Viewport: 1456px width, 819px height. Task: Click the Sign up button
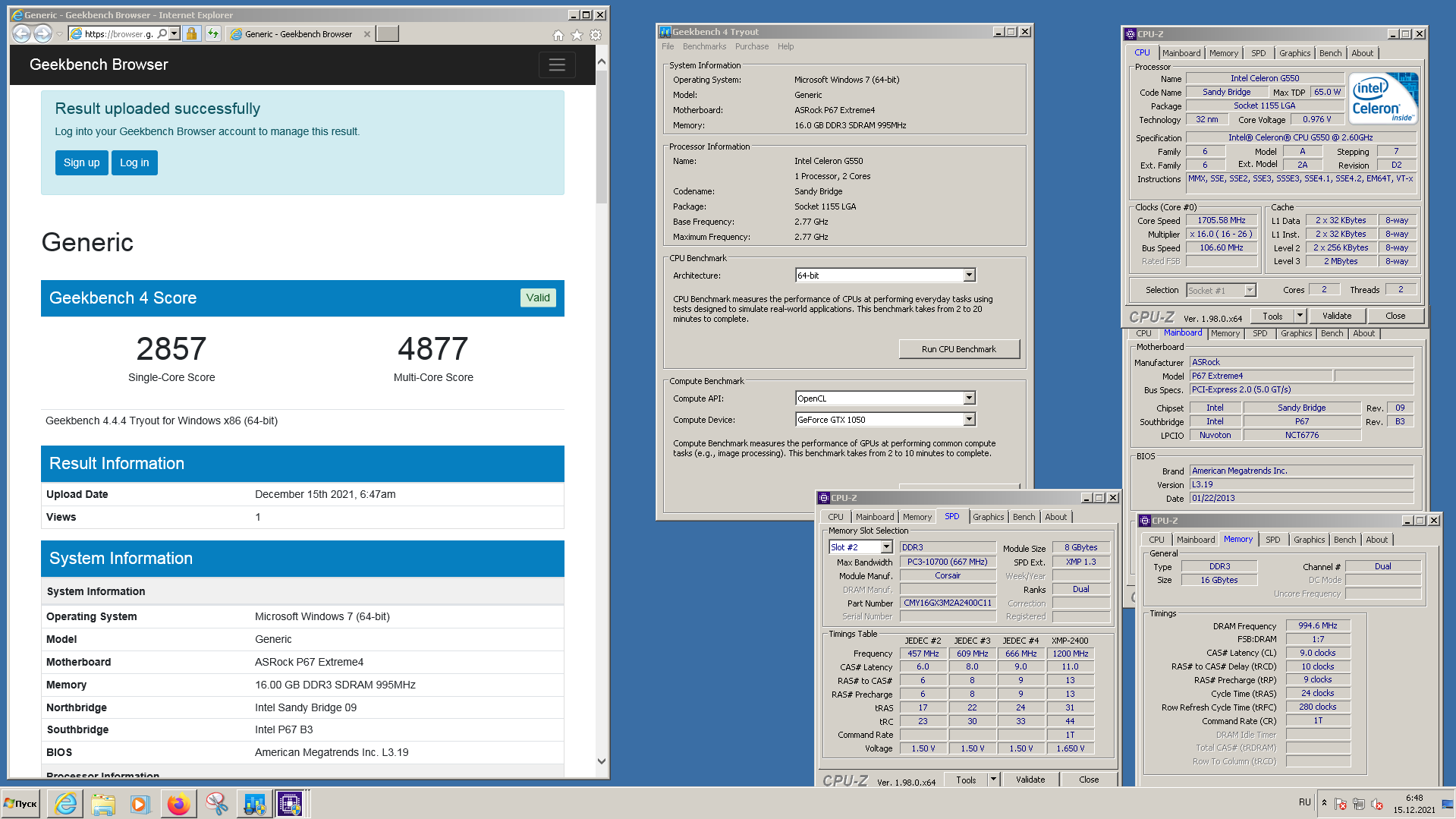[81, 163]
